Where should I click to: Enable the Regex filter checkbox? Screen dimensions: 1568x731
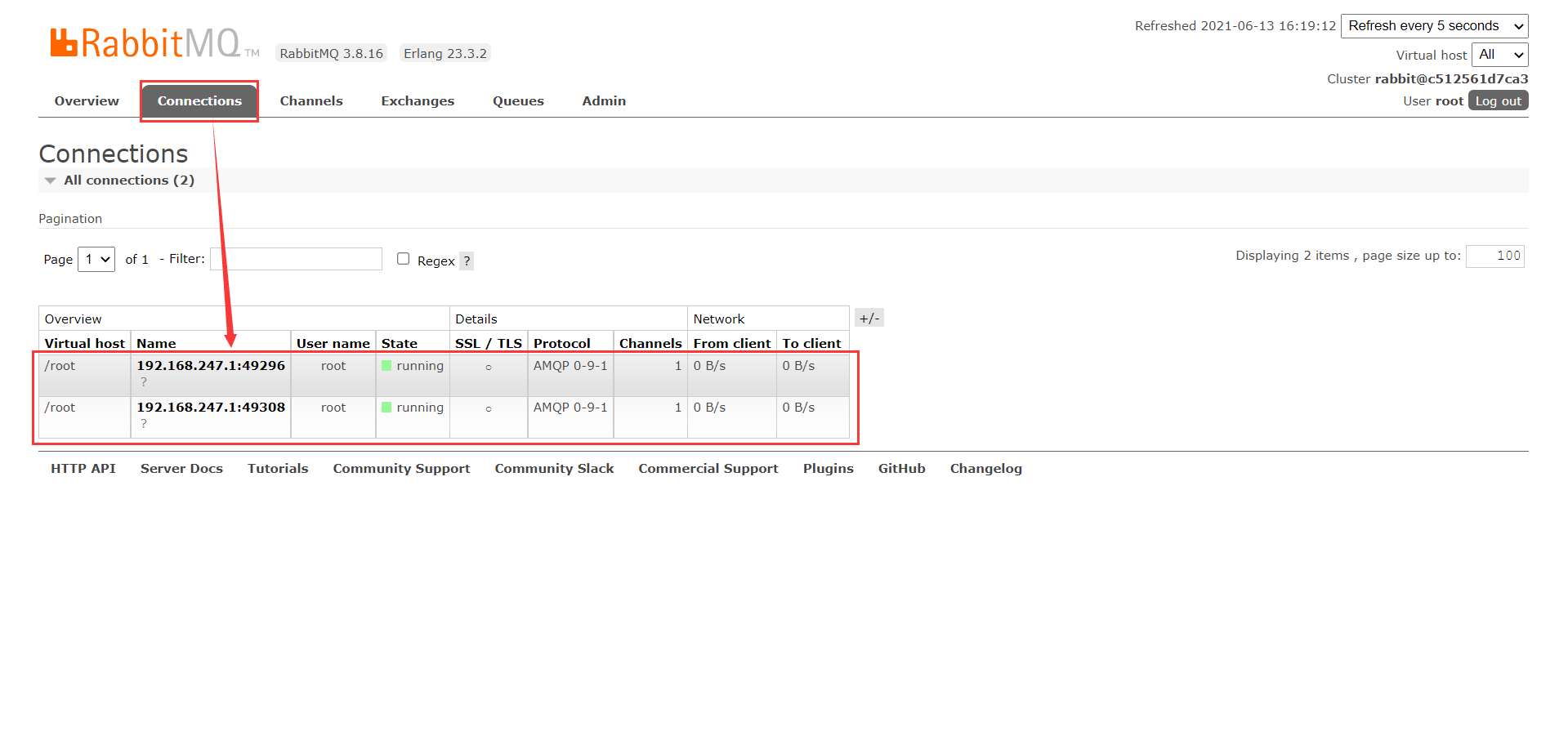[x=403, y=259]
